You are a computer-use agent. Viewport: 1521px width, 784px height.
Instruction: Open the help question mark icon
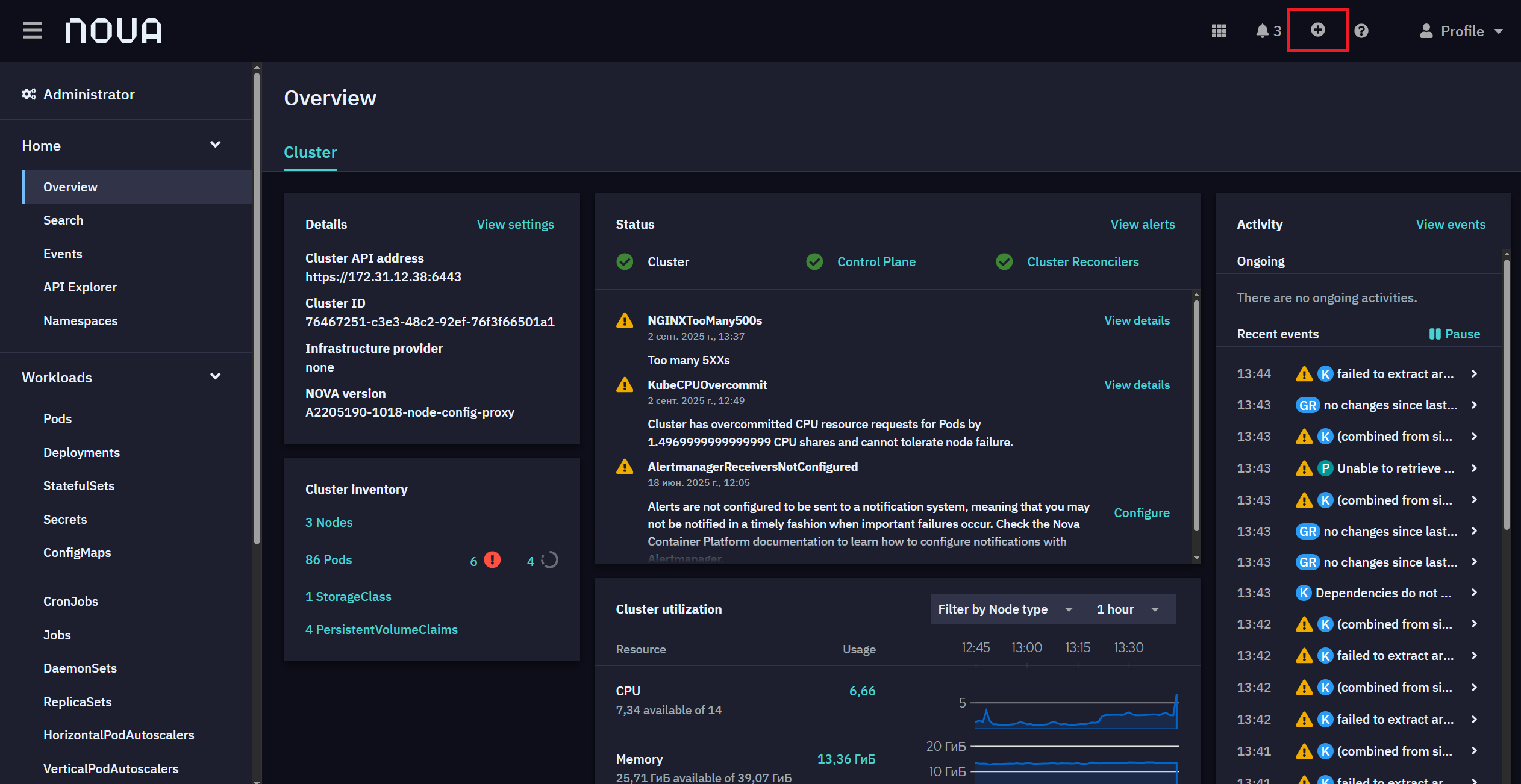pyautogui.click(x=1361, y=31)
